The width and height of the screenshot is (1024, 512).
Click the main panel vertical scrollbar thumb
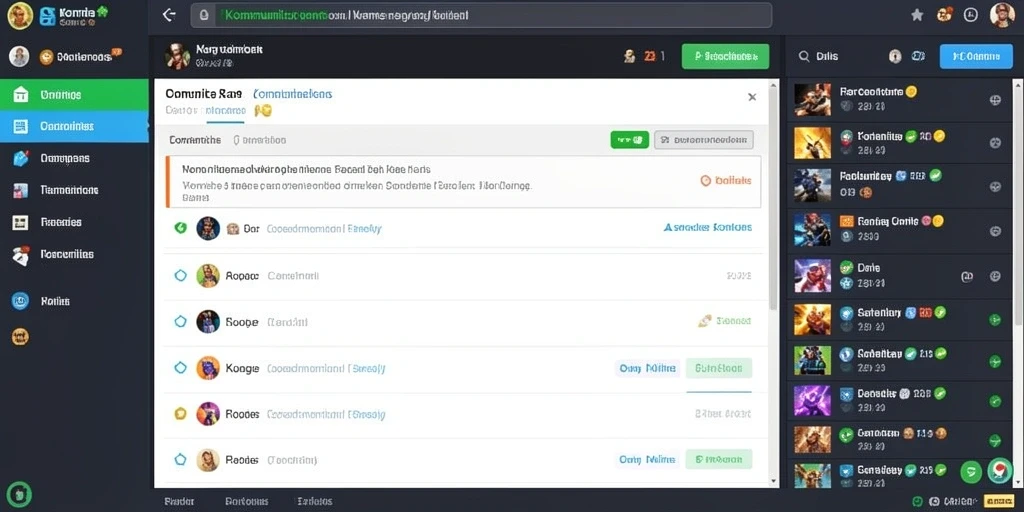[x=774, y=199]
